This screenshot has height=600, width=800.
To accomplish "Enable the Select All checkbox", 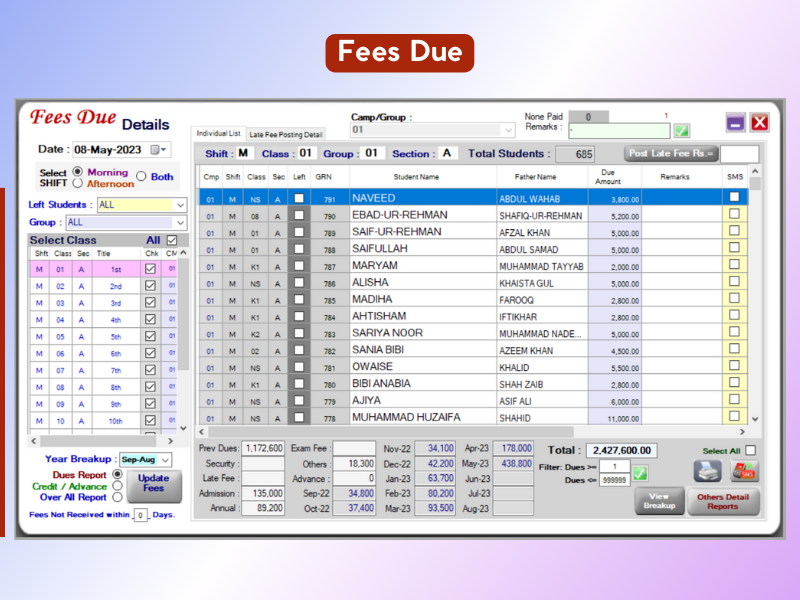I will coord(750,451).
